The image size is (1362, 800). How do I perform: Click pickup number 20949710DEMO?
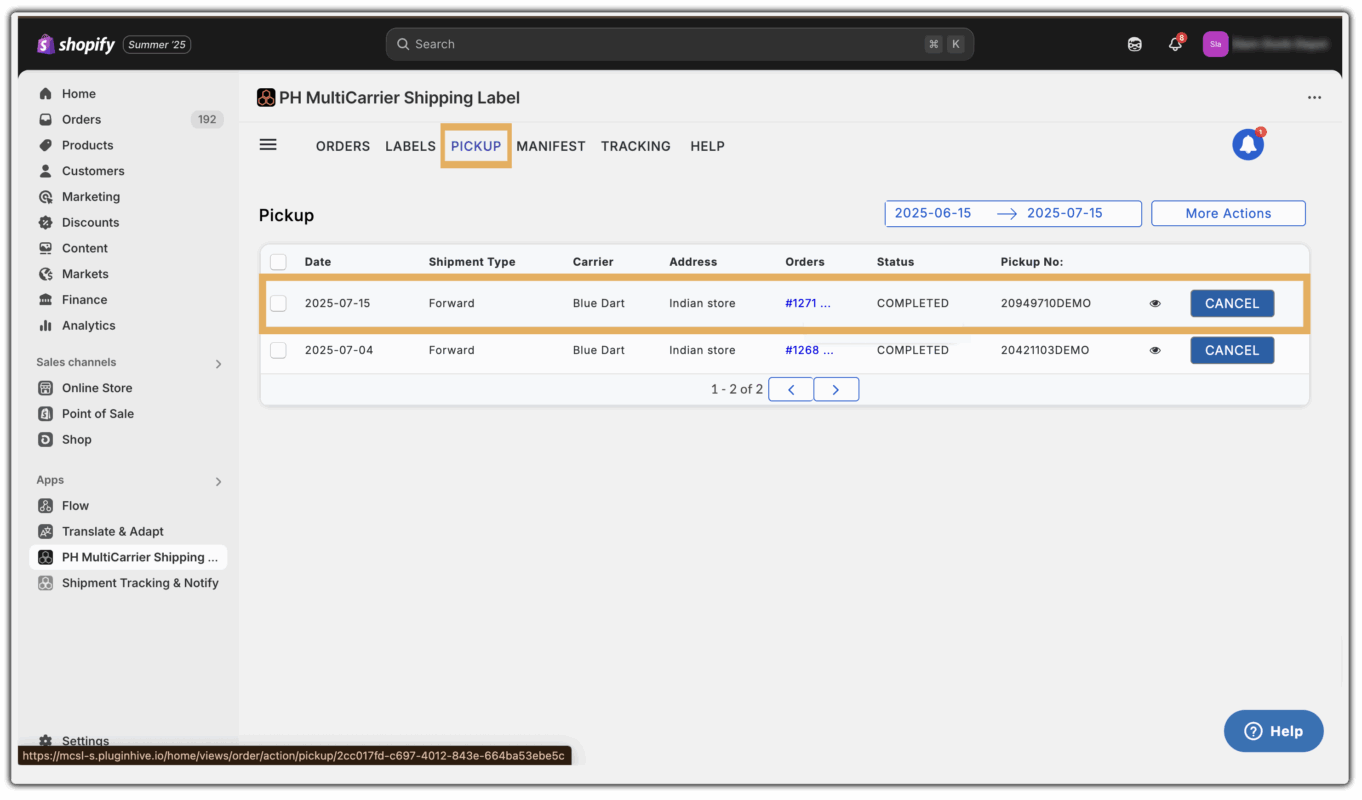pos(1045,303)
